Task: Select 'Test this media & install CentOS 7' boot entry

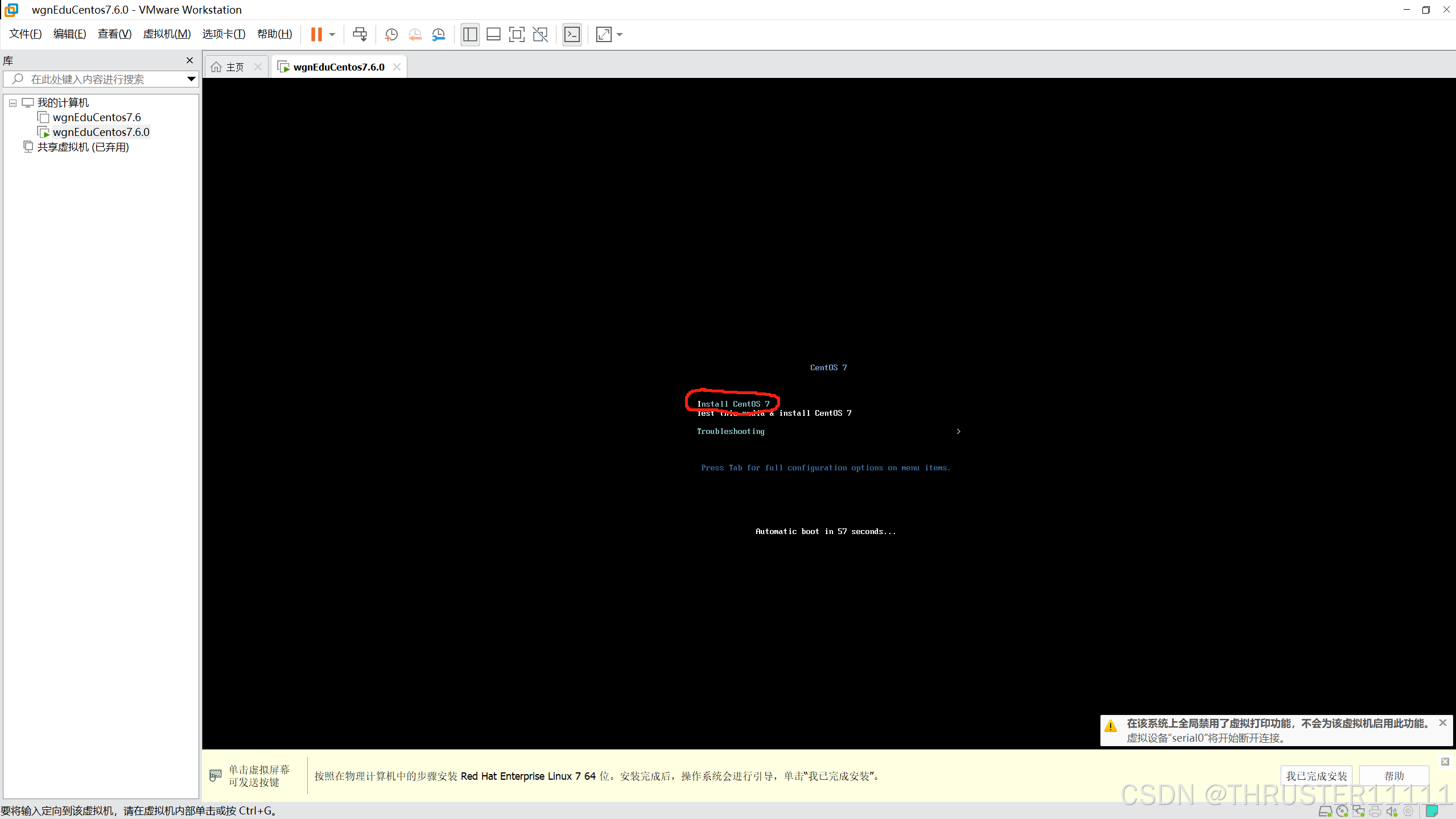Action: 774,413
